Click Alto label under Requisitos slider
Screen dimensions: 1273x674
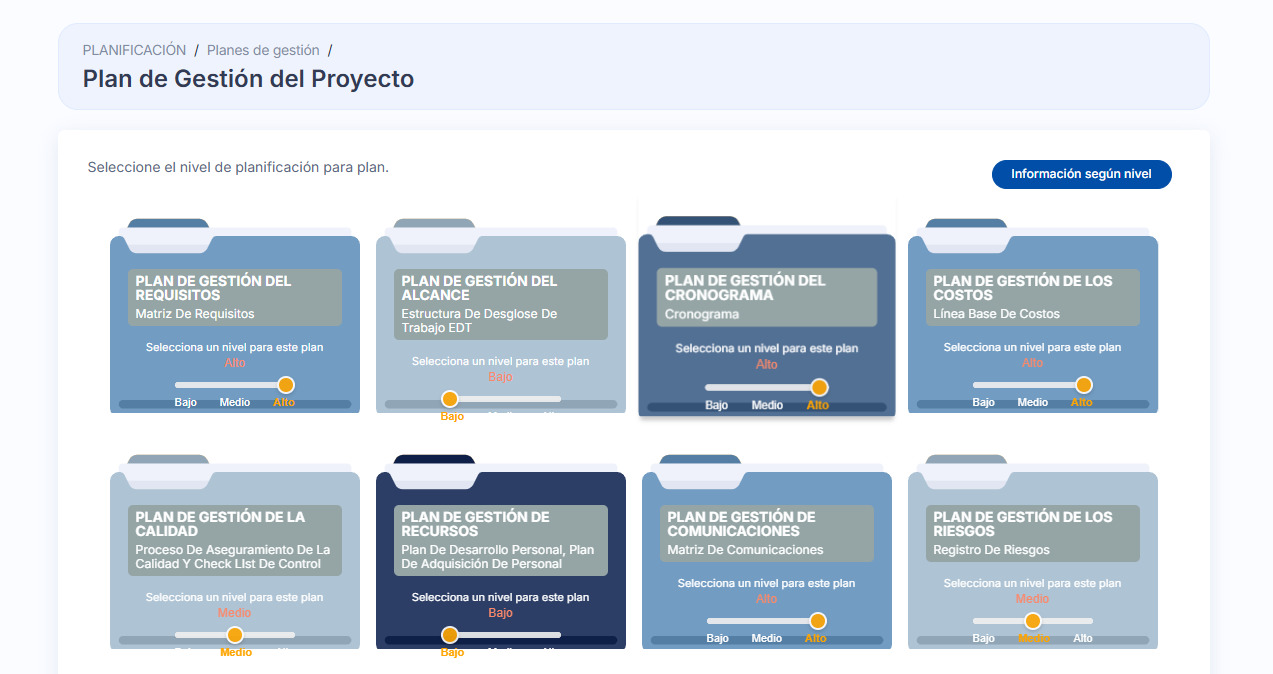click(284, 402)
